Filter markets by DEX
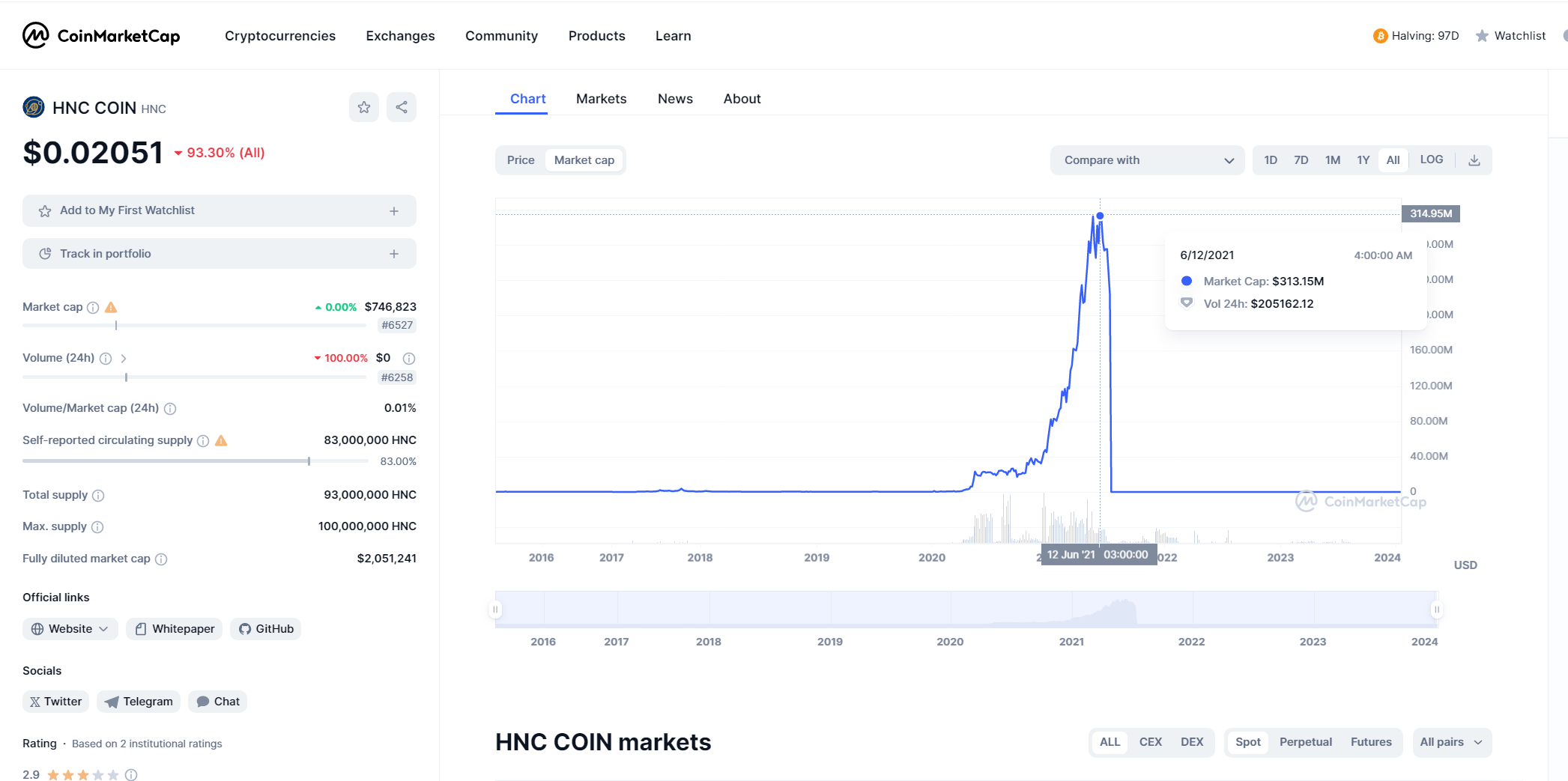 tap(1192, 742)
